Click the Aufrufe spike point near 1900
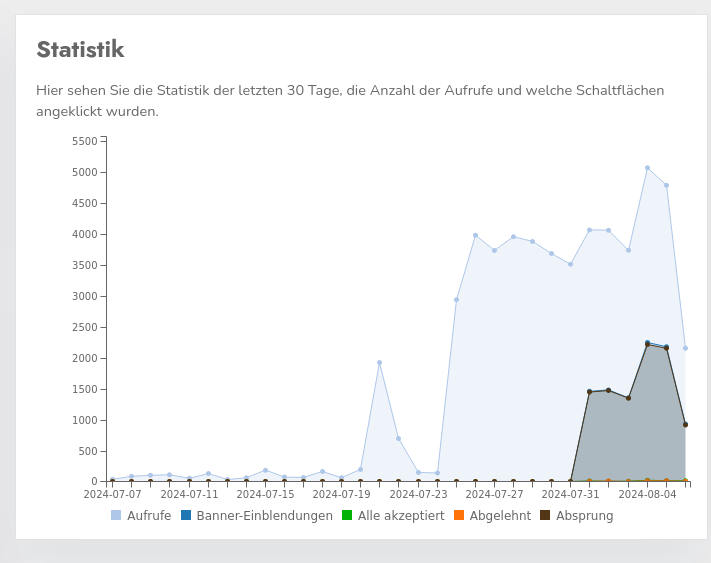This screenshot has width=711, height=563. pyautogui.click(x=379, y=363)
